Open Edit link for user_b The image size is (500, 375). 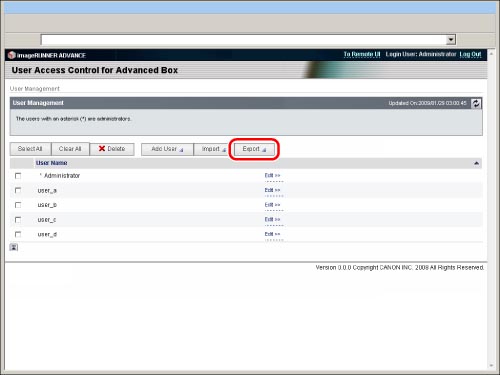click(272, 205)
